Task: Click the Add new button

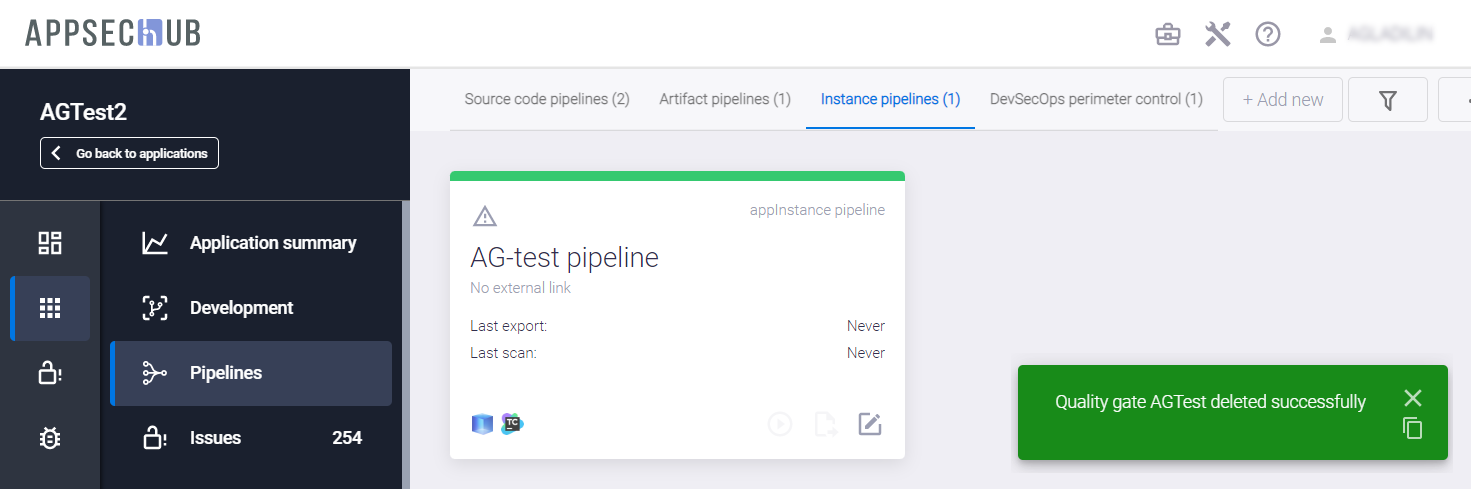Action: pos(1282,99)
